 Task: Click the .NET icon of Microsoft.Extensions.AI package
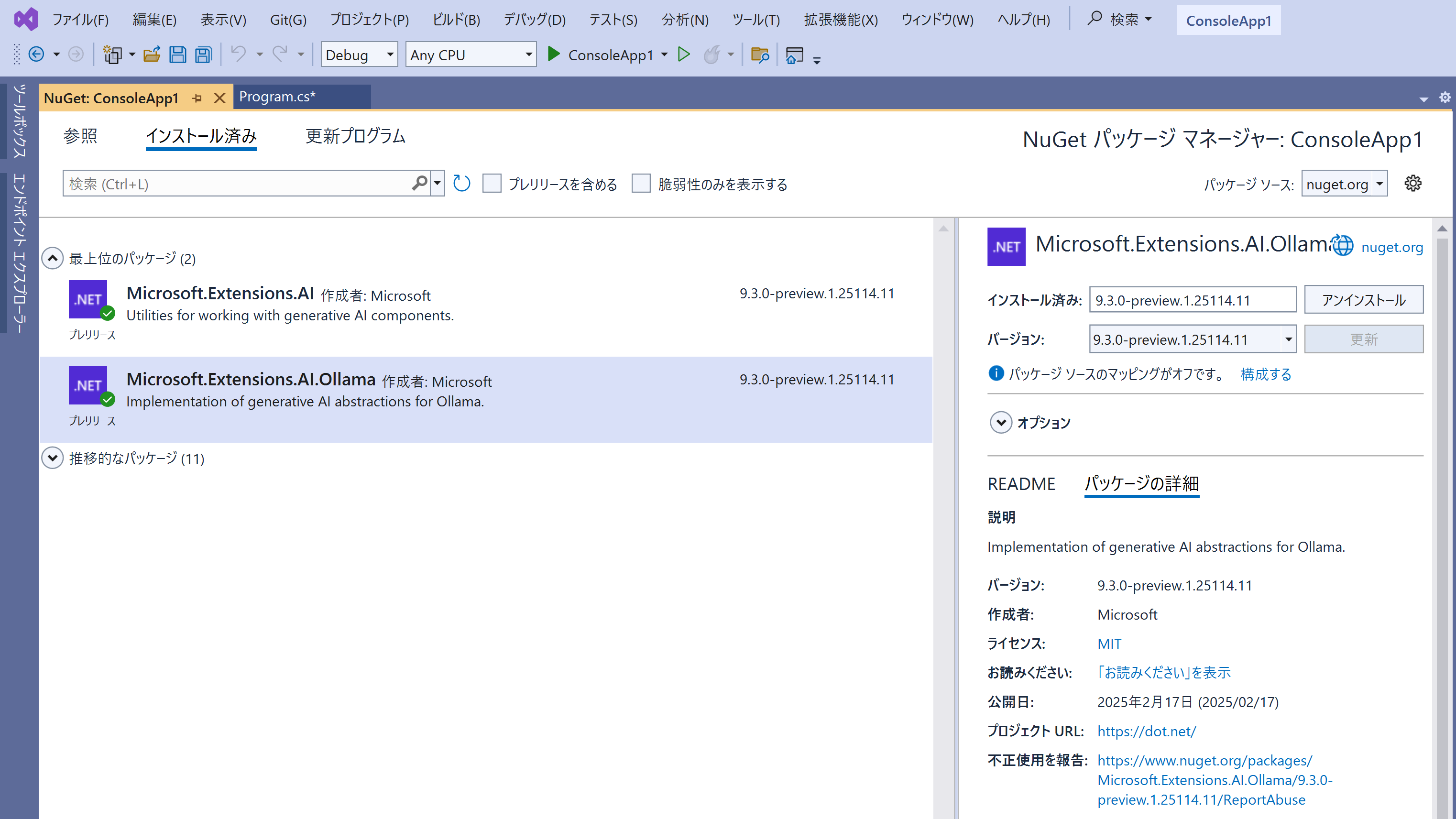(x=88, y=300)
